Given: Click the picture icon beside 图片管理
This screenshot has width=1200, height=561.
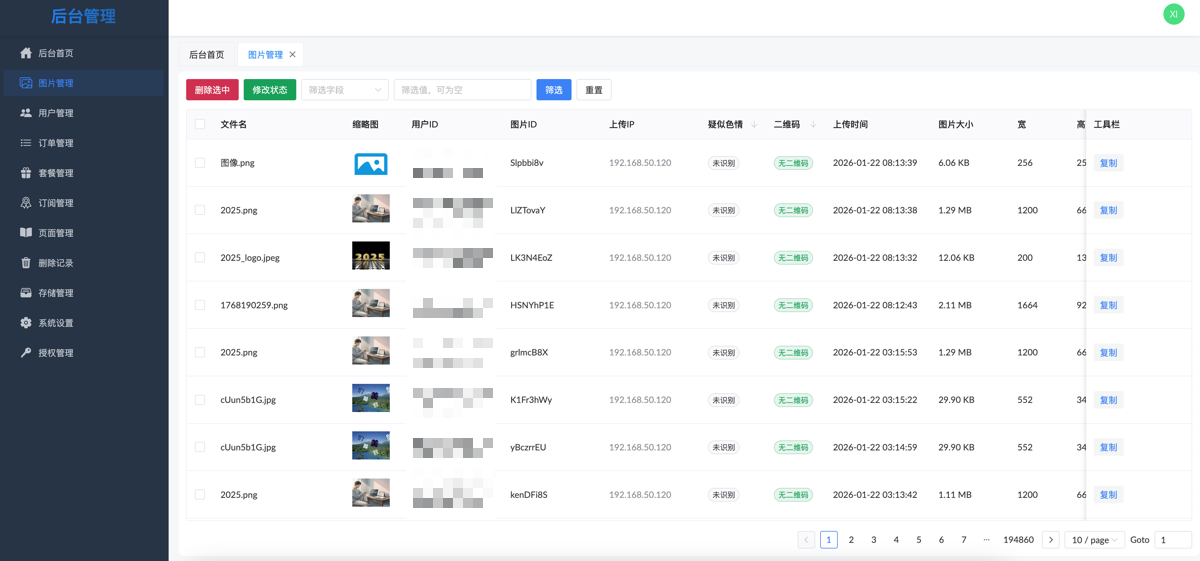Looking at the screenshot, I should (x=26, y=83).
